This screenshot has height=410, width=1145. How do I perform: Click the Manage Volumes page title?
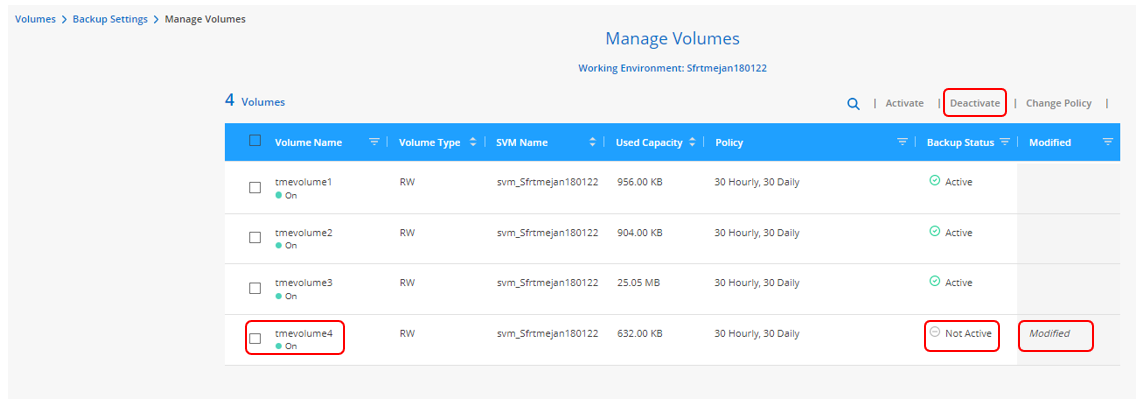[x=673, y=38]
